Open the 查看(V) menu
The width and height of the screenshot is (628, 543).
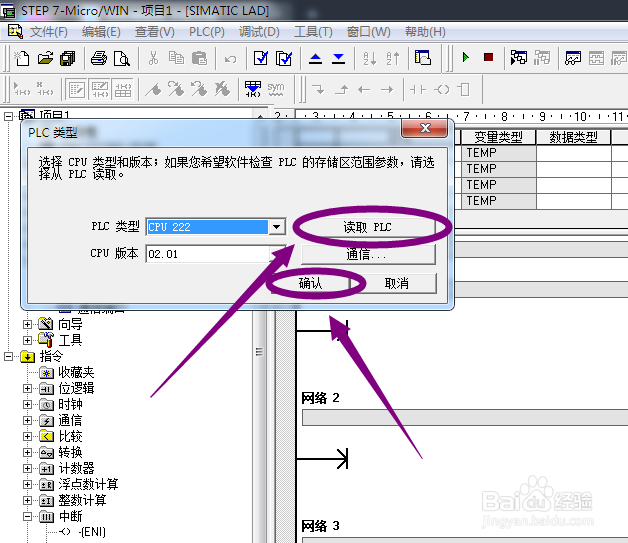pos(155,32)
